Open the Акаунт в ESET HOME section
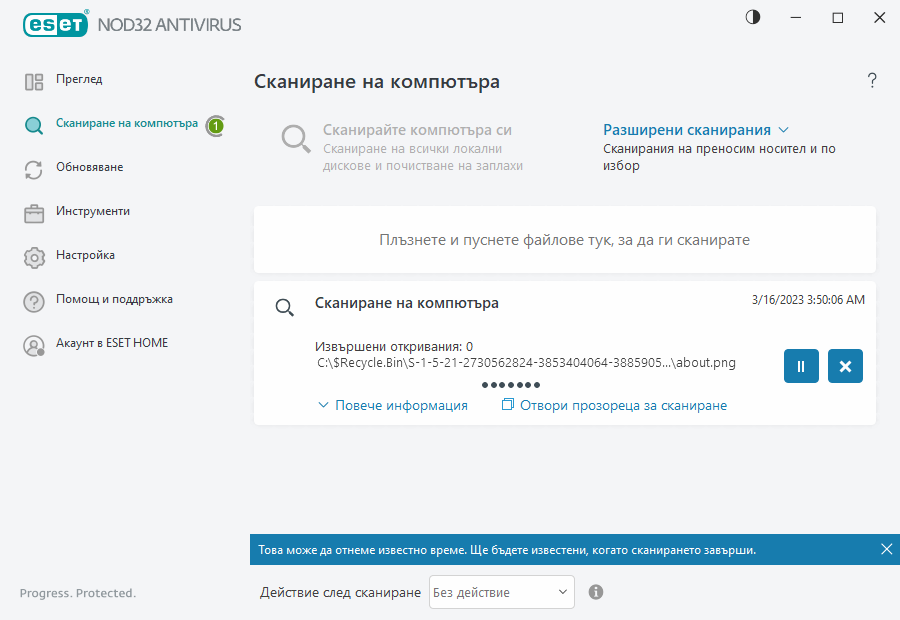 point(113,343)
